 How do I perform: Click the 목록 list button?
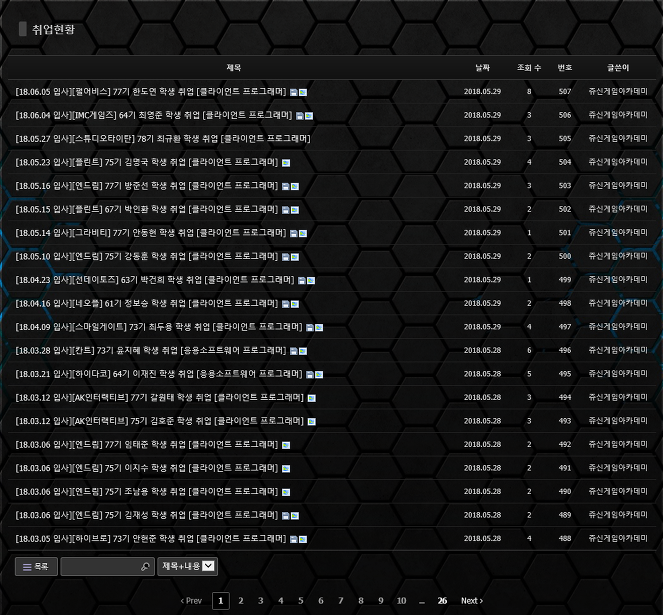click(36, 566)
